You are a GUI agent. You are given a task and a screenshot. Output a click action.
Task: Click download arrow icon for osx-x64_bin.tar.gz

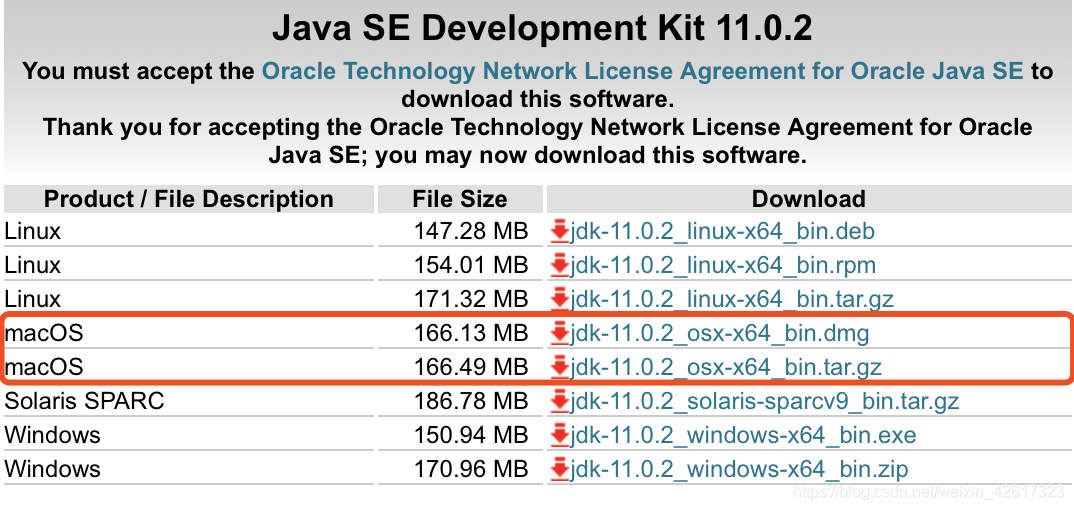click(560, 368)
